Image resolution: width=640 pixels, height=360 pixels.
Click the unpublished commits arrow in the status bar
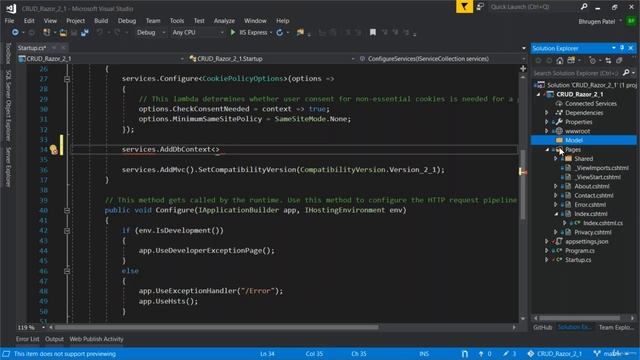pyautogui.click(x=481, y=354)
